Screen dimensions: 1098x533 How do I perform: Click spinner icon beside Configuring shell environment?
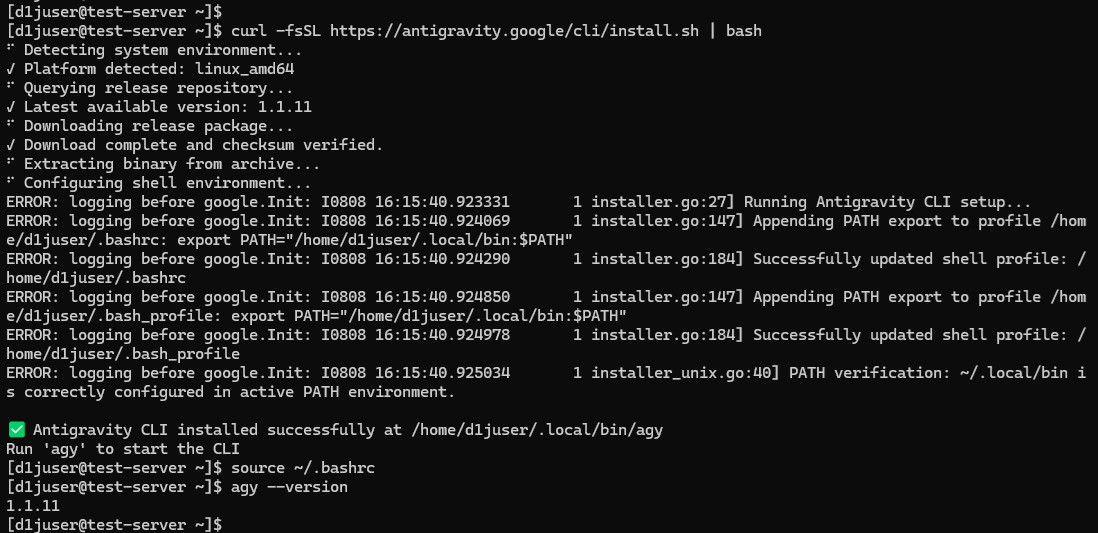click(11, 183)
